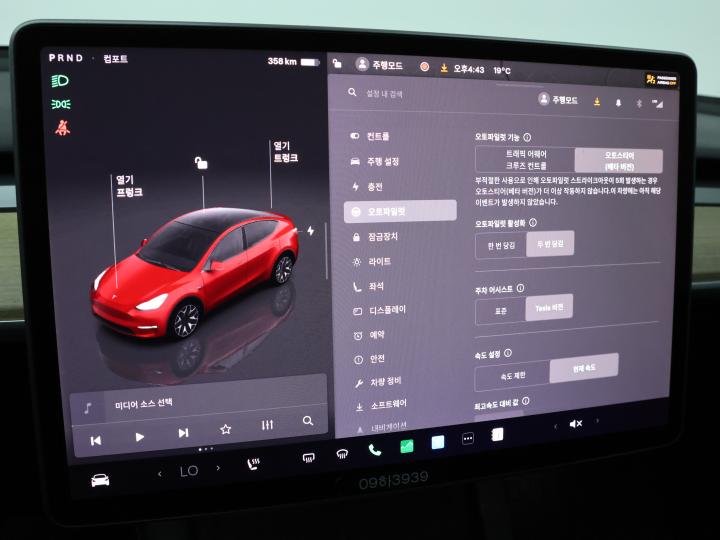Image resolution: width=720 pixels, height=540 pixels.
Task: Open the media equalizer icon
Action: tap(267, 426)
